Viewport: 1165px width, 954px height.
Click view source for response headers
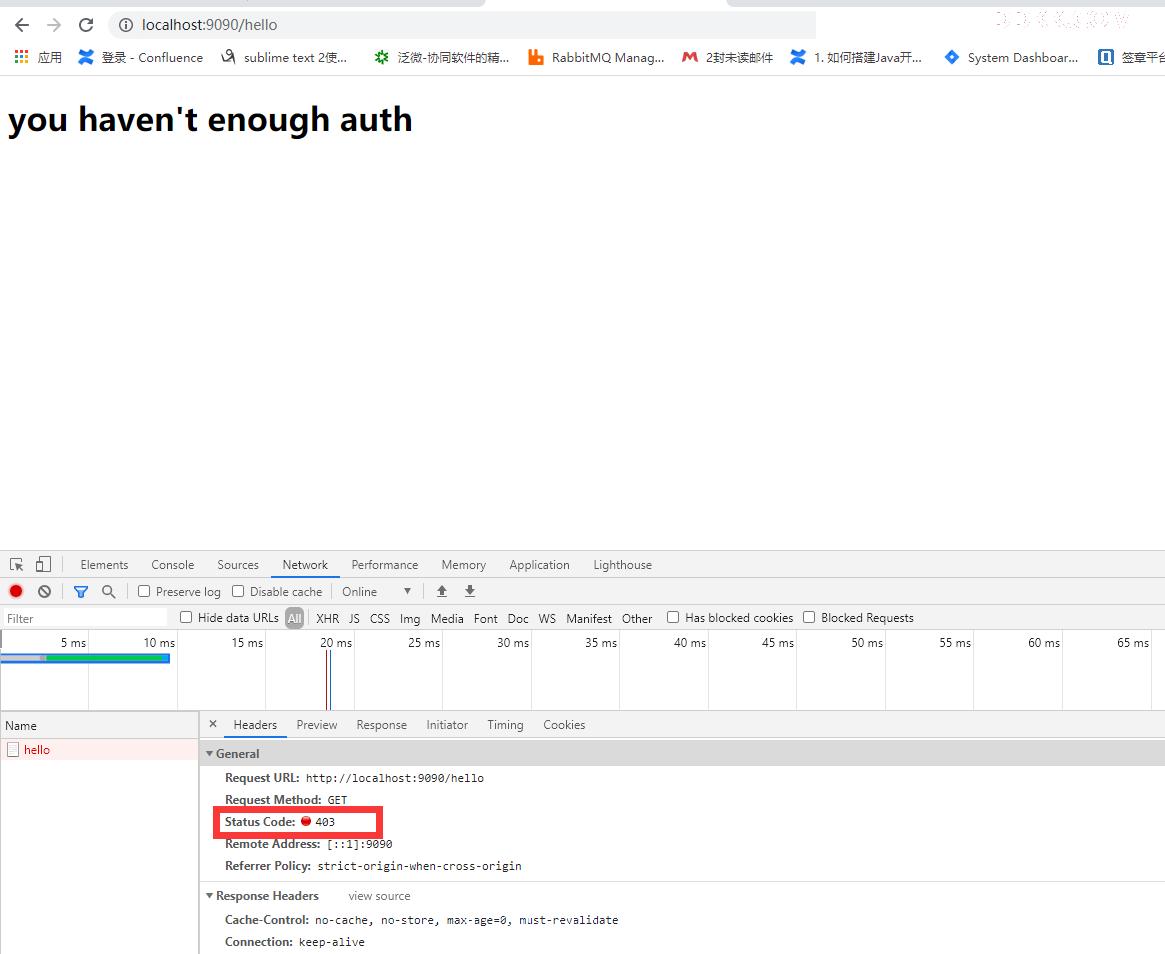click(x=379, y=896)
